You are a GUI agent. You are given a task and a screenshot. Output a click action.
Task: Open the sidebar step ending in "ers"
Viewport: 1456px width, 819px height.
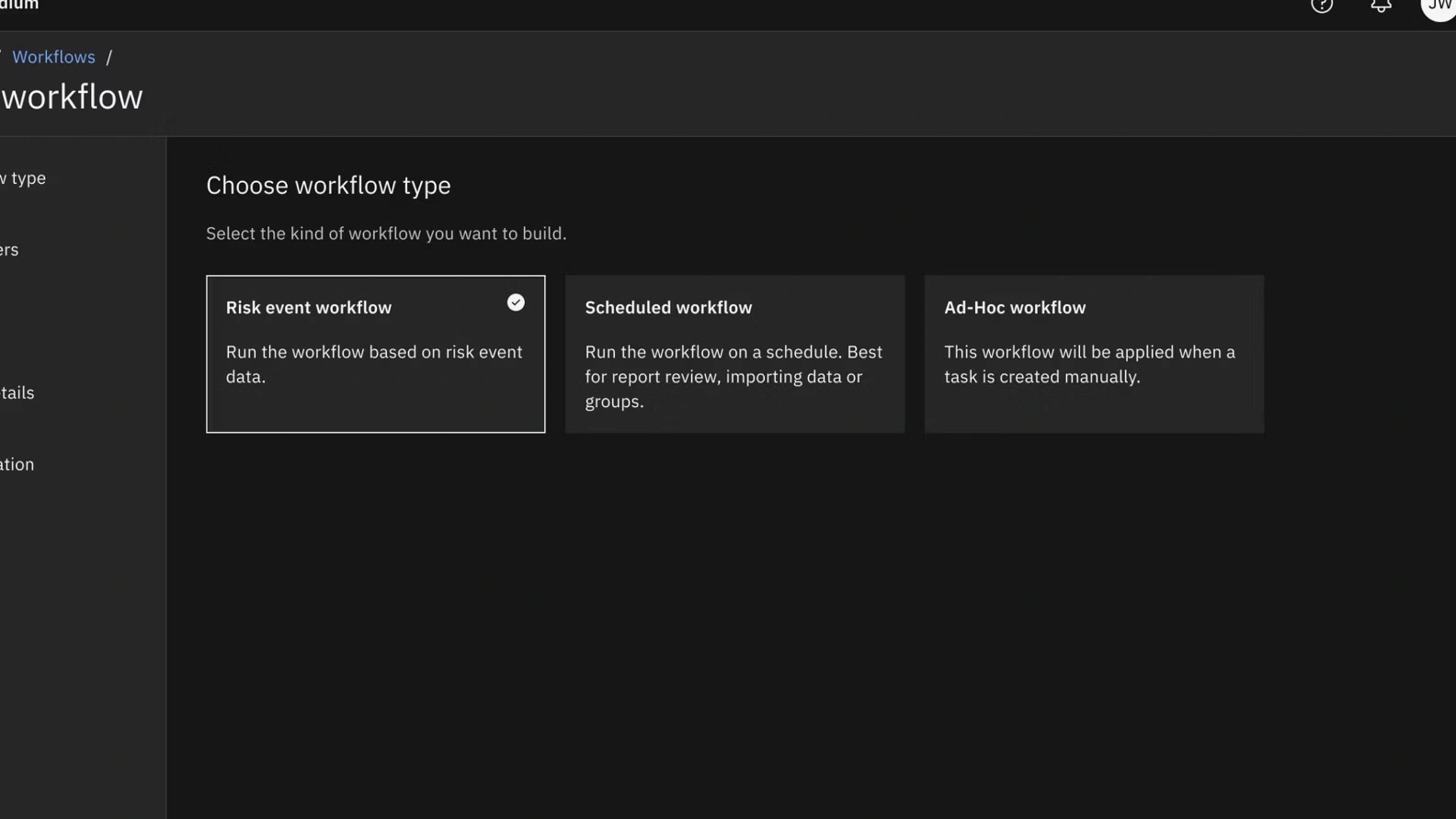[9, 250]
